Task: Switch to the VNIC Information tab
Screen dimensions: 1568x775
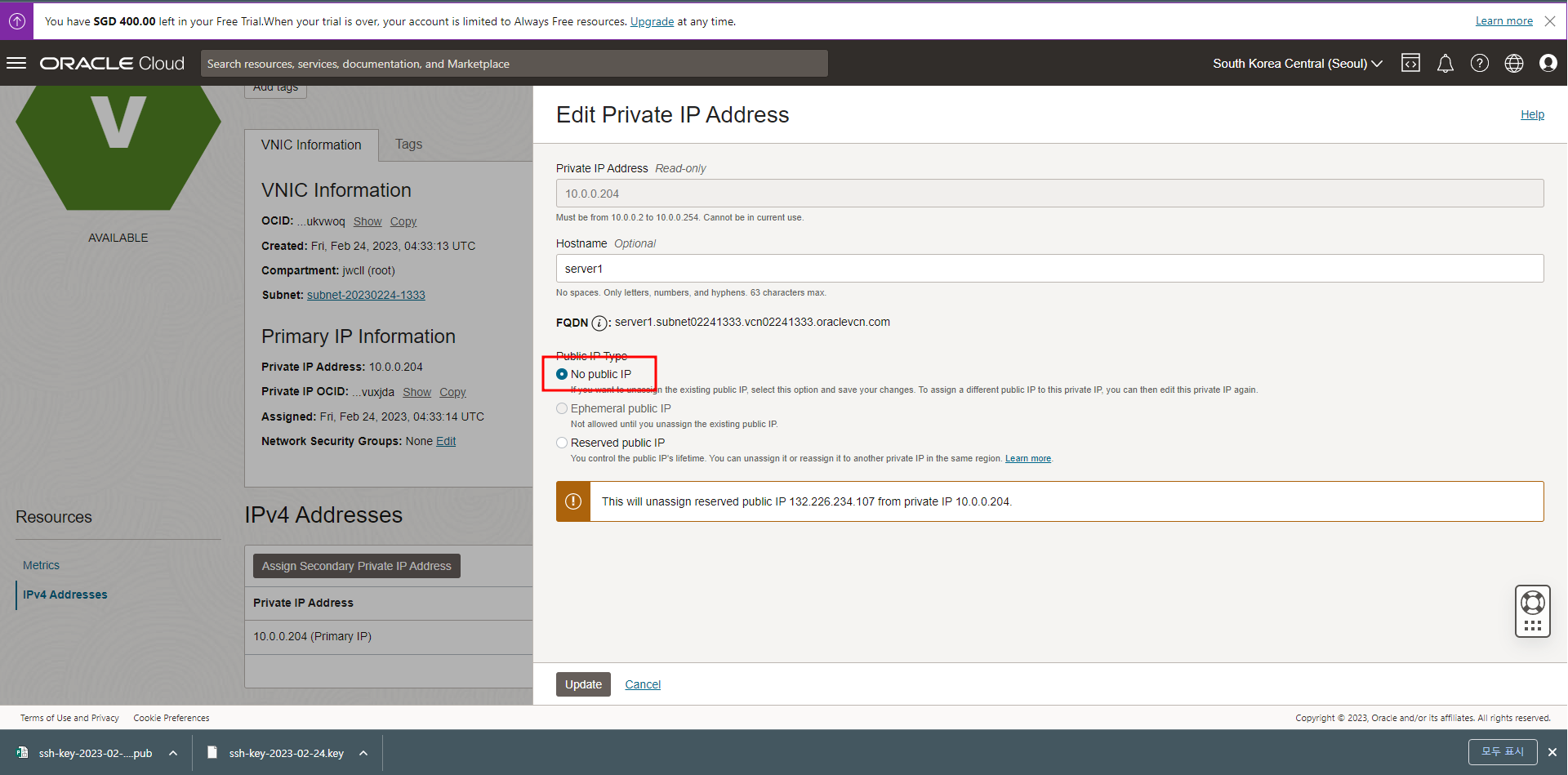Action: (x=311, y=145)
